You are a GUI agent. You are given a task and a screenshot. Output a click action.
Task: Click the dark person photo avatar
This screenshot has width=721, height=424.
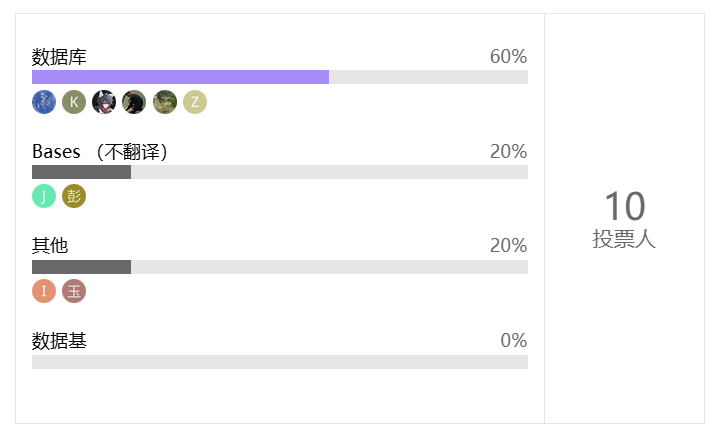(x=134, y=102)
